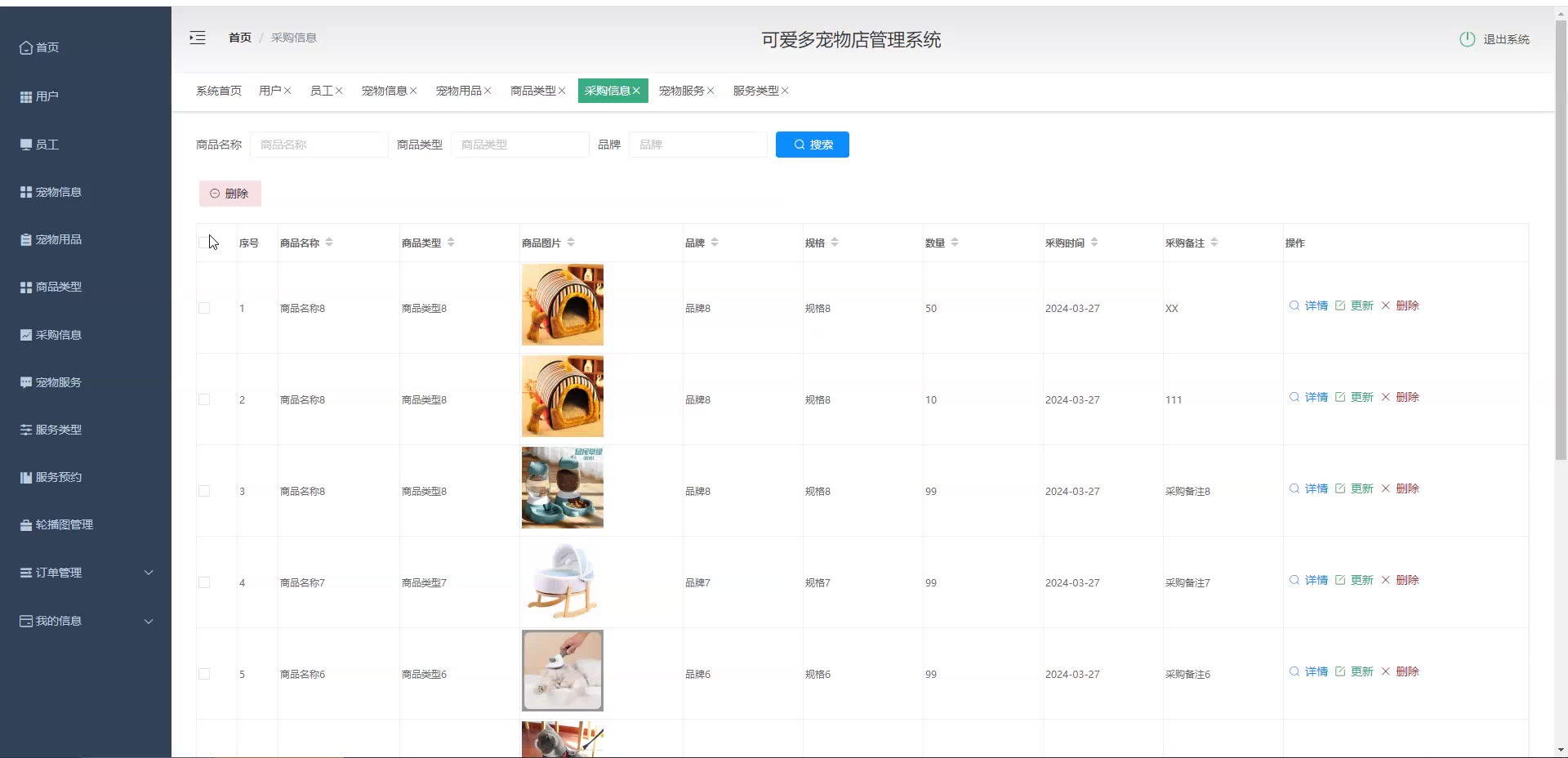Close the 用户 tab
The height and width of the screenshot is (758, 1568).
click(287, 91)
